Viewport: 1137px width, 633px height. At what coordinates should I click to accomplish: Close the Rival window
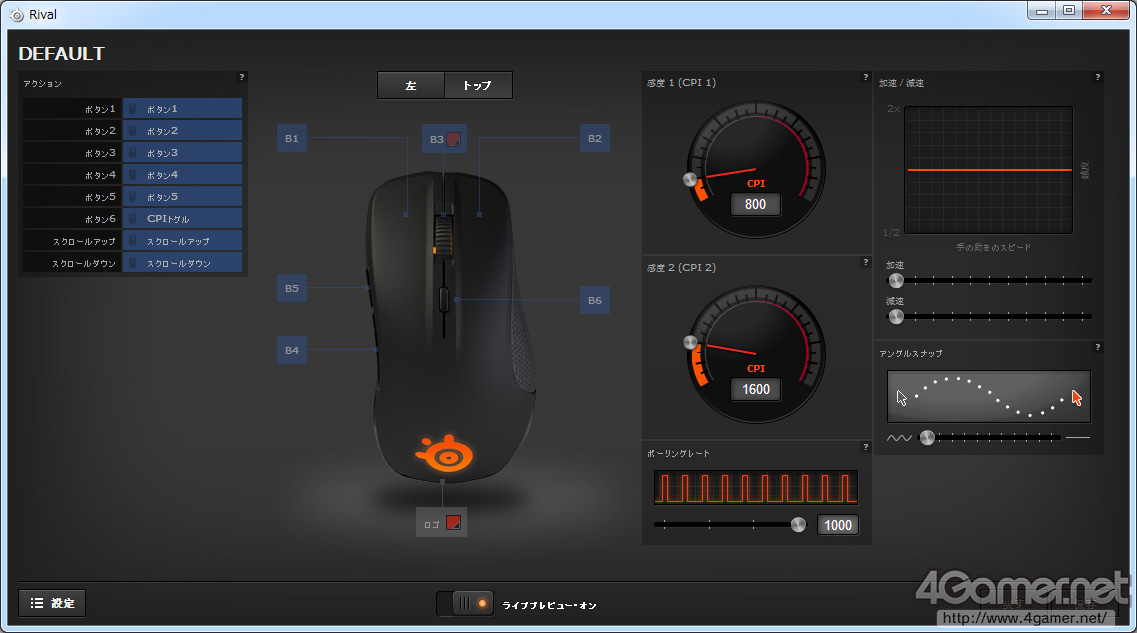1107,11
